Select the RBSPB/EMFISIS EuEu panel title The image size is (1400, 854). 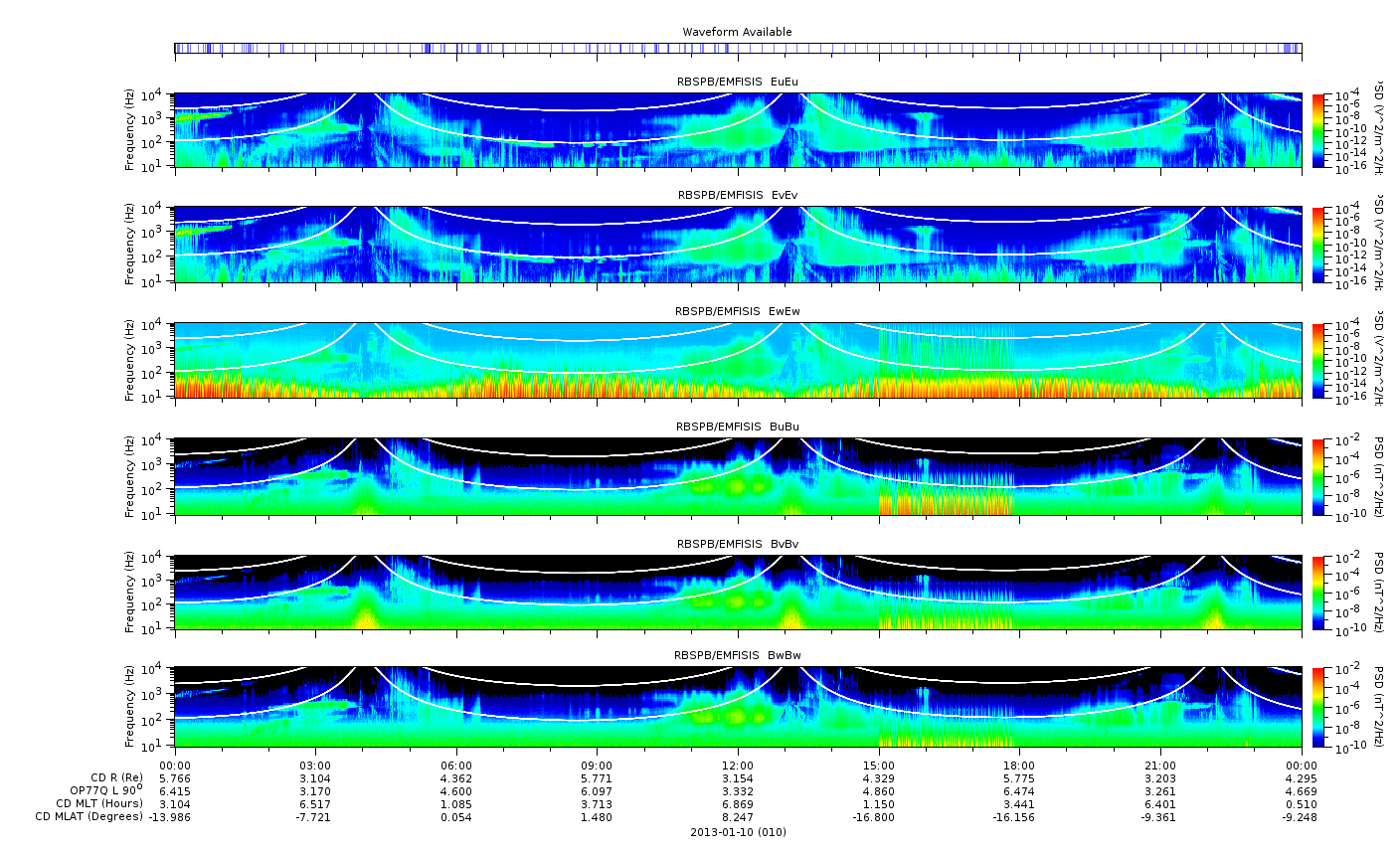737,82
